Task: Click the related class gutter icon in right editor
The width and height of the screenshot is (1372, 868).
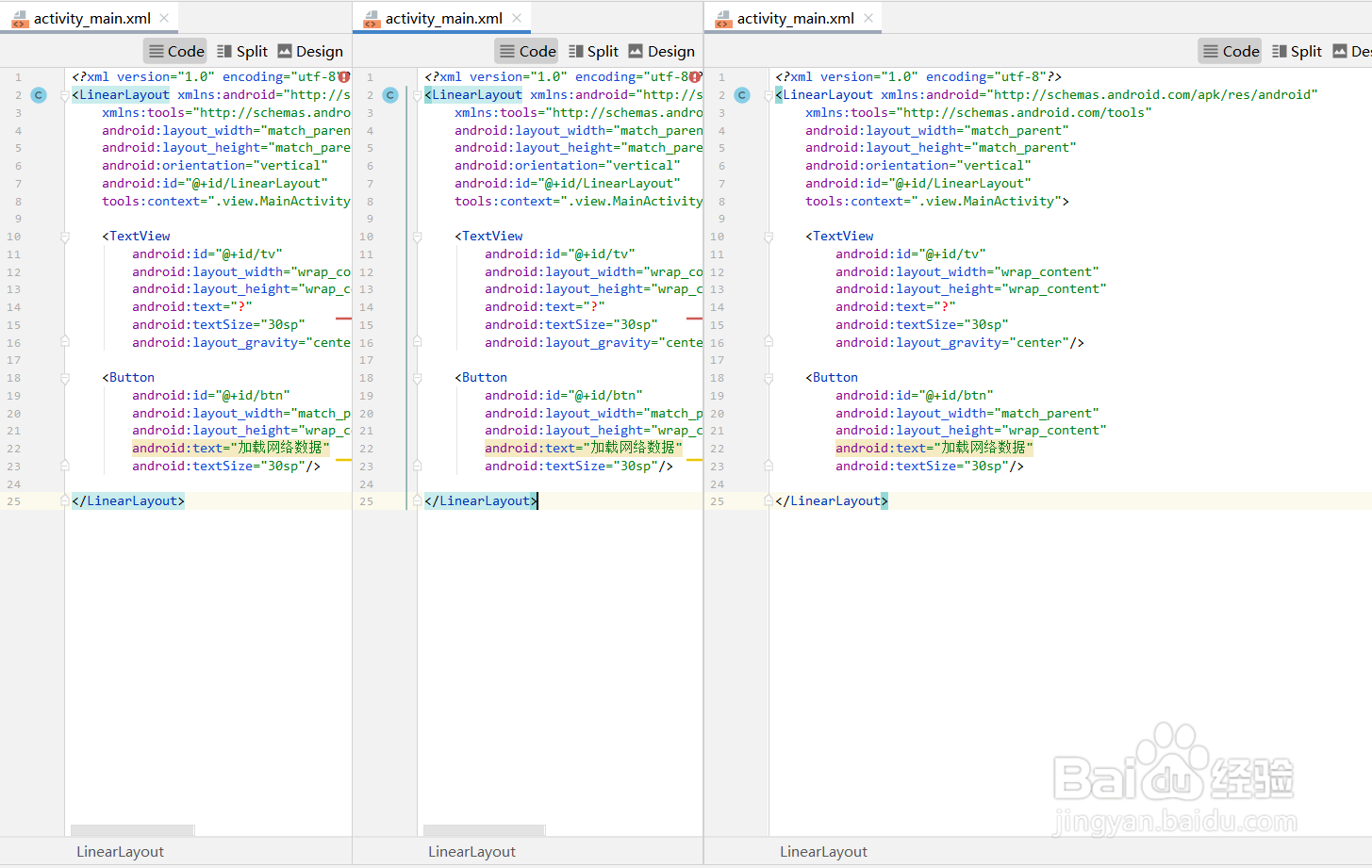Action: click(742, 95)
